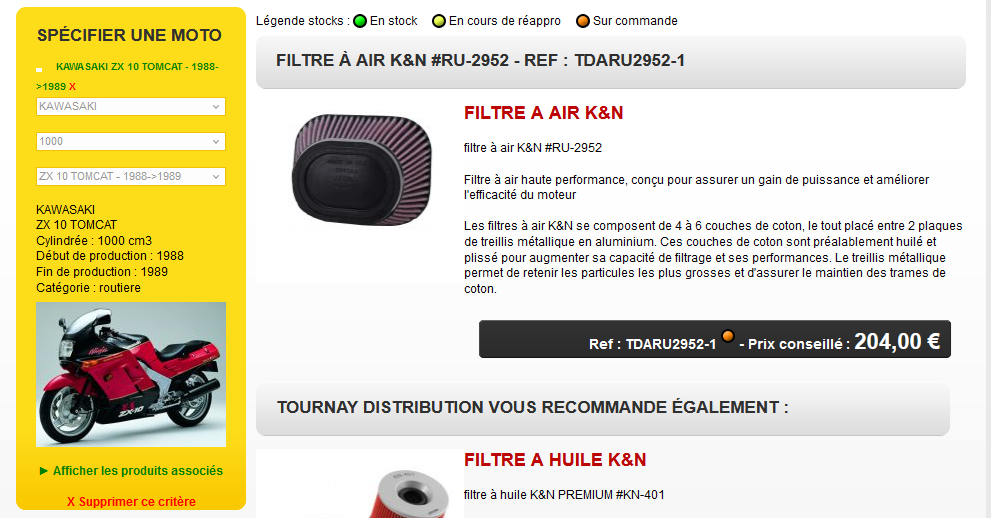
Task: Click the green arrow before Afficher les produits
Action: point(44,471)
